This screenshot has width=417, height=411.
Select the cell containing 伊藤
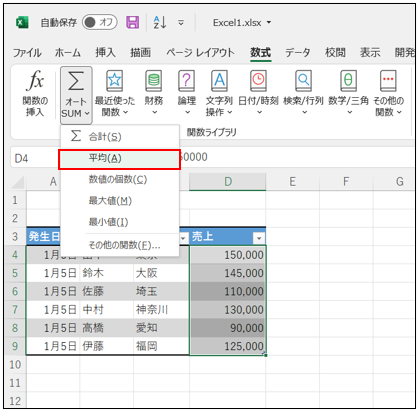coord(107,346)
